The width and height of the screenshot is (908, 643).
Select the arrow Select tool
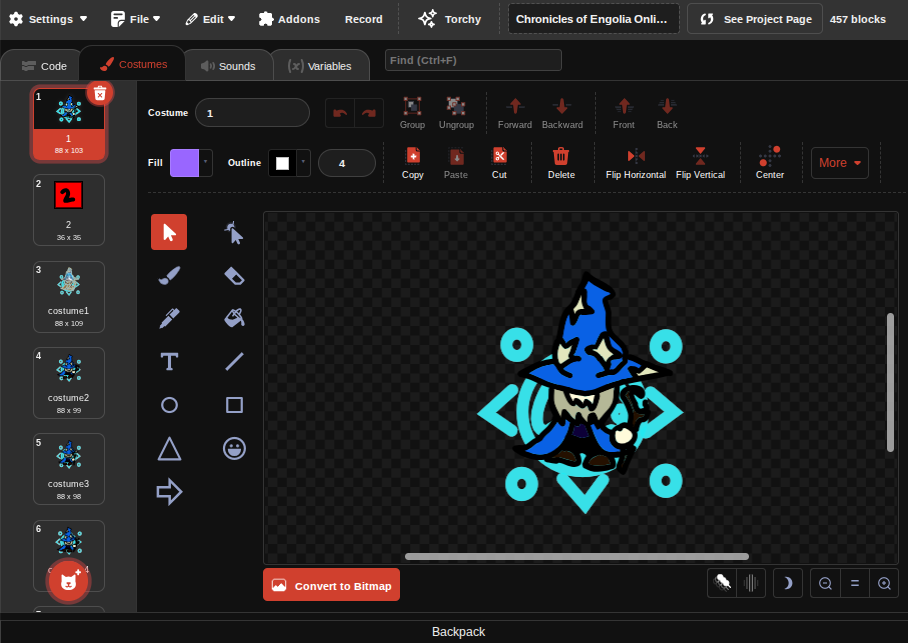pyautogui.click(x=169, y=232)
